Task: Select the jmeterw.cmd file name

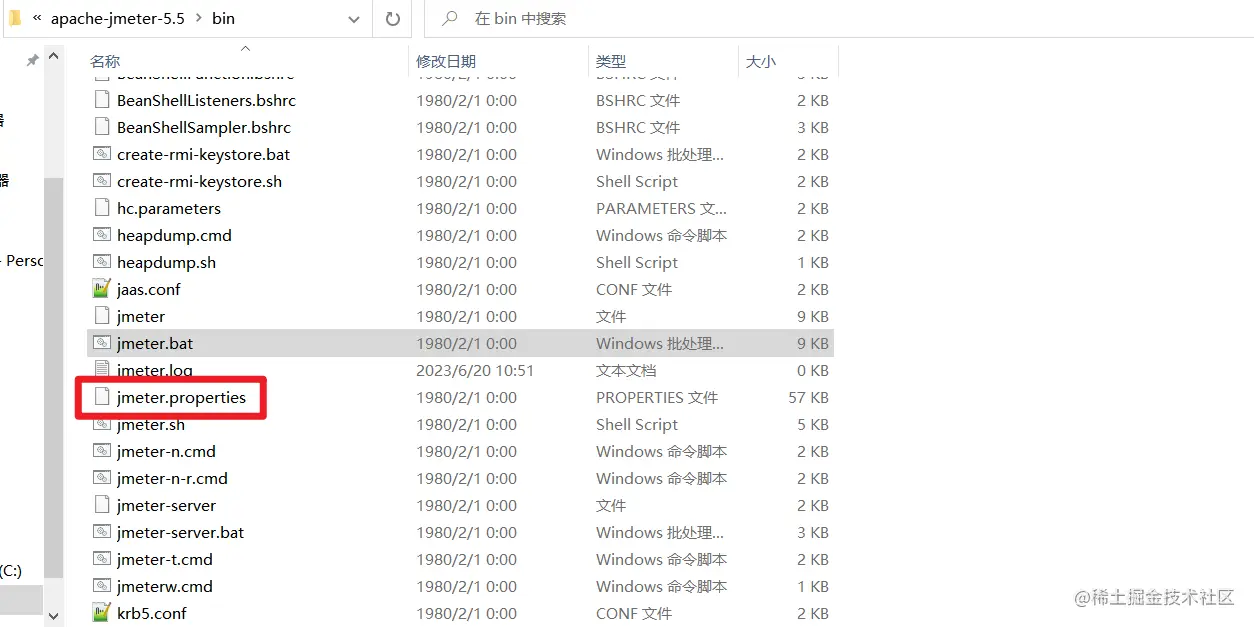Action: (x=165, y=586)
